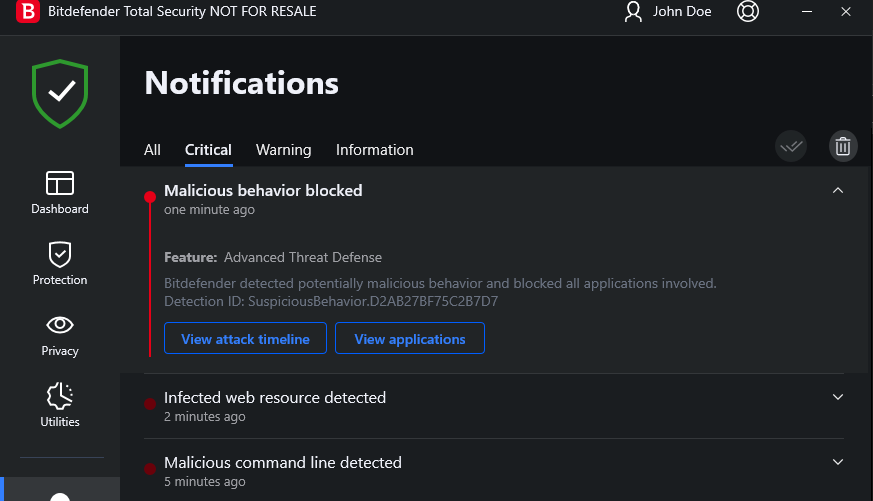Expand the Infected web resource detected entry

coord(838,397)
